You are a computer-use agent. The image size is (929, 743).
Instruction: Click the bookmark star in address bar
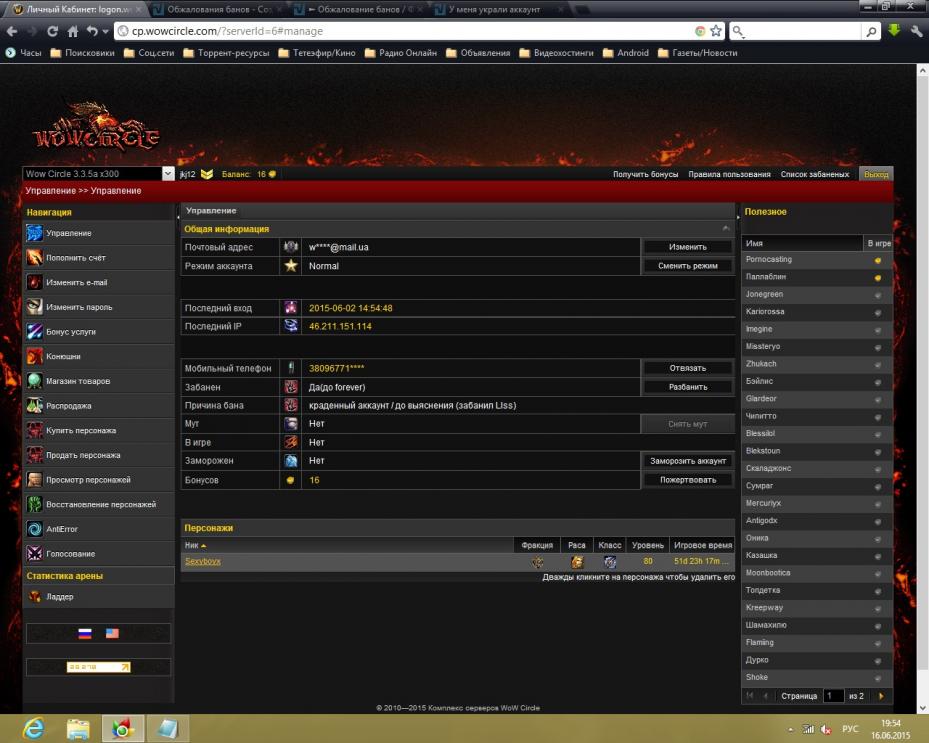click(716, 31)
